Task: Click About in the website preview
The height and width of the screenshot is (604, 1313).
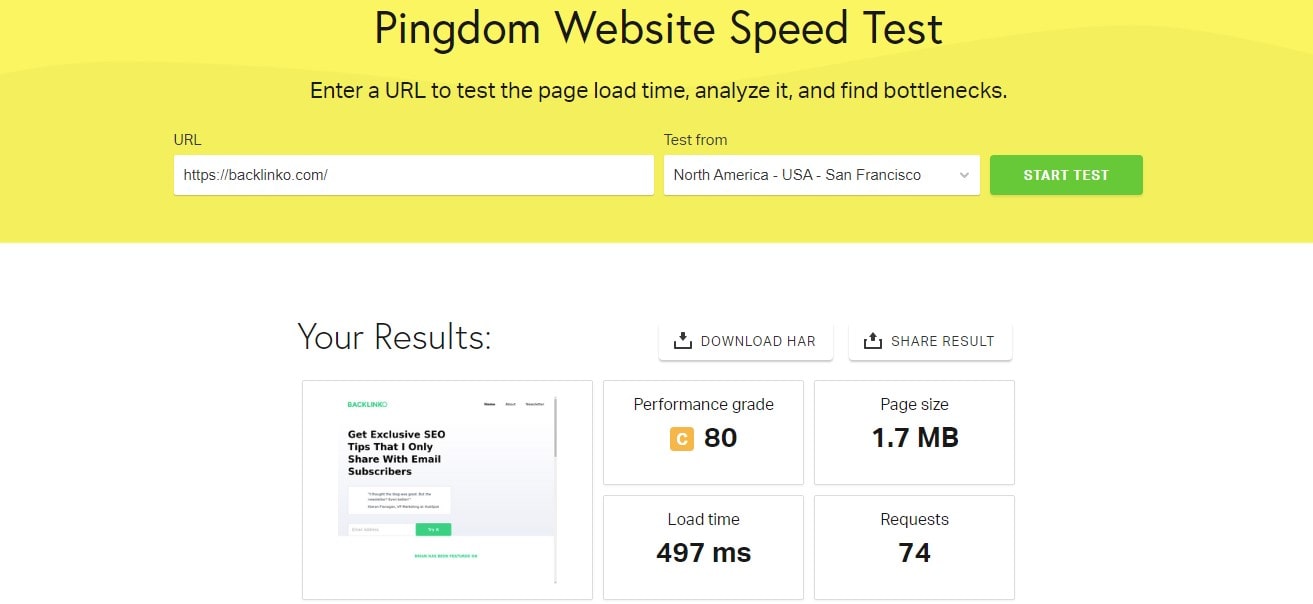Action: (x=510, y=404)
